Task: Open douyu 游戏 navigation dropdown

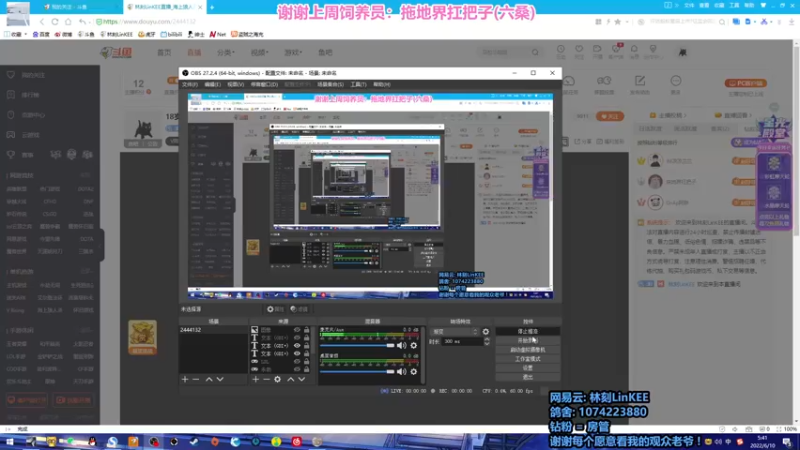Action: pyautogui.click(x=293, y=52)
